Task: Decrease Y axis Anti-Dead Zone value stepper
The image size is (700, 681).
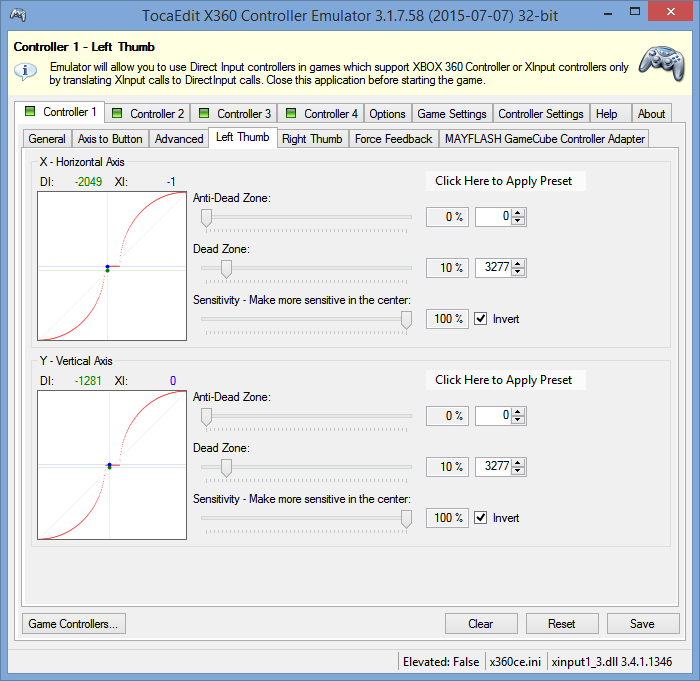Action: (x=518, y=420)
